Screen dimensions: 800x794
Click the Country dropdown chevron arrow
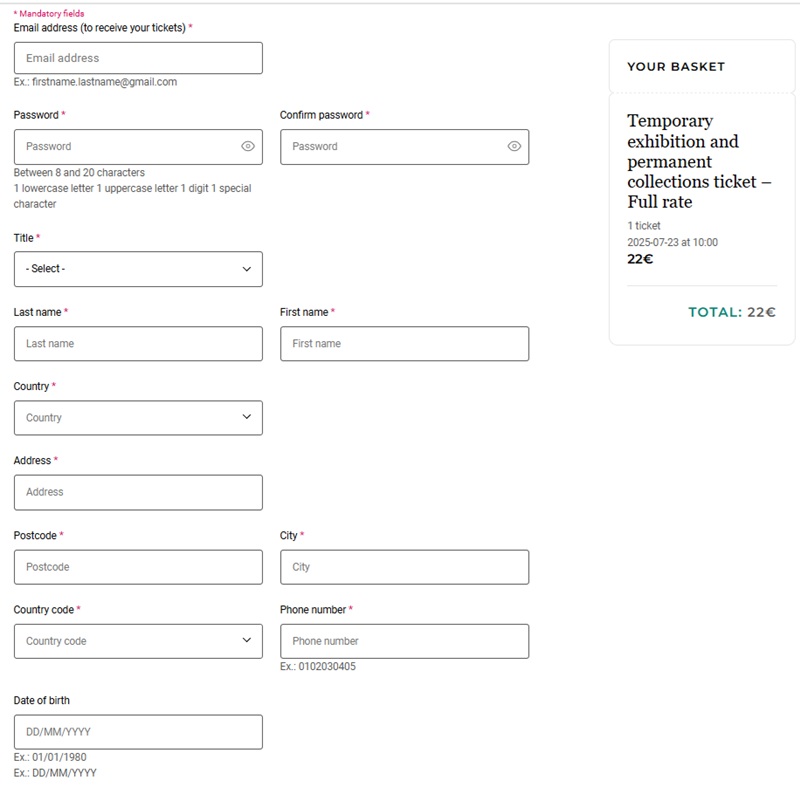(247, 417)
